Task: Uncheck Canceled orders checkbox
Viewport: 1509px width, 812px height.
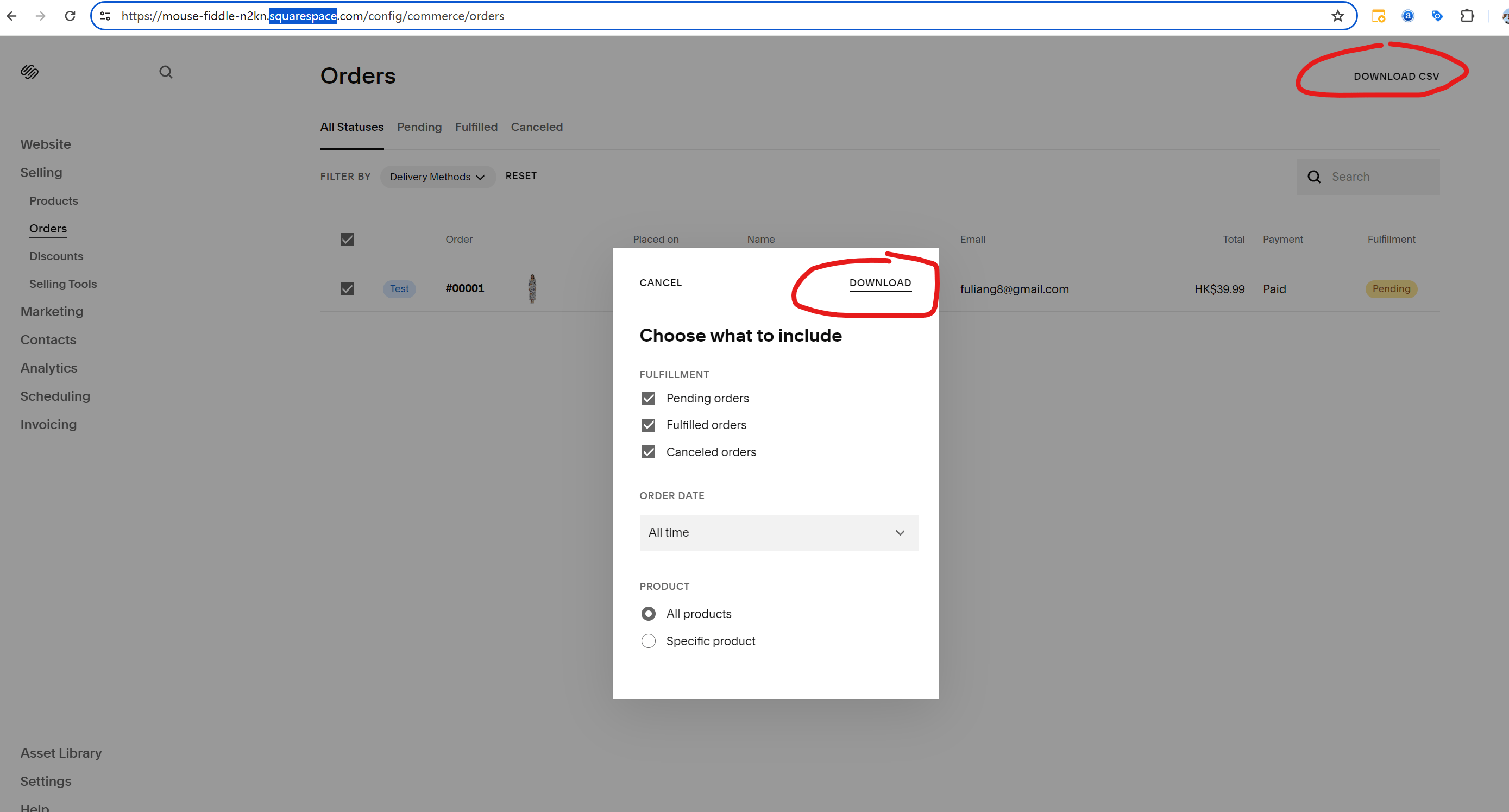Action: 648,452
